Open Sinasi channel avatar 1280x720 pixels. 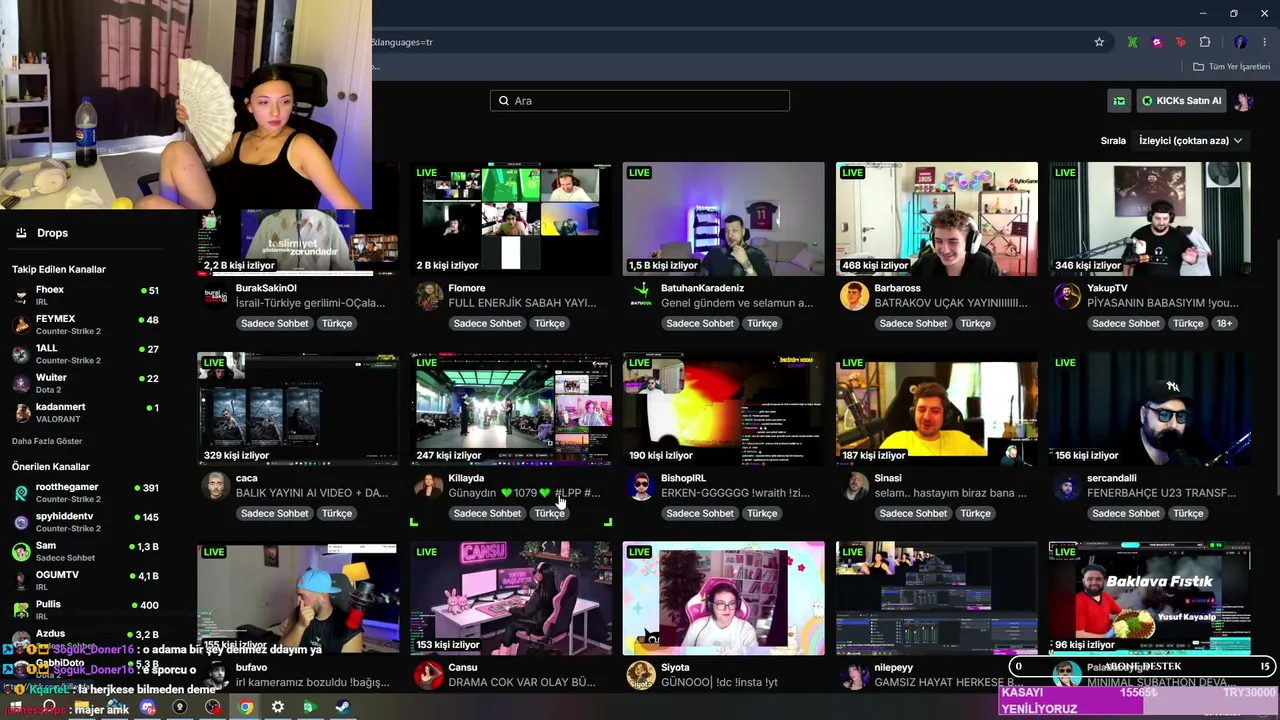[x=854, y=486]
